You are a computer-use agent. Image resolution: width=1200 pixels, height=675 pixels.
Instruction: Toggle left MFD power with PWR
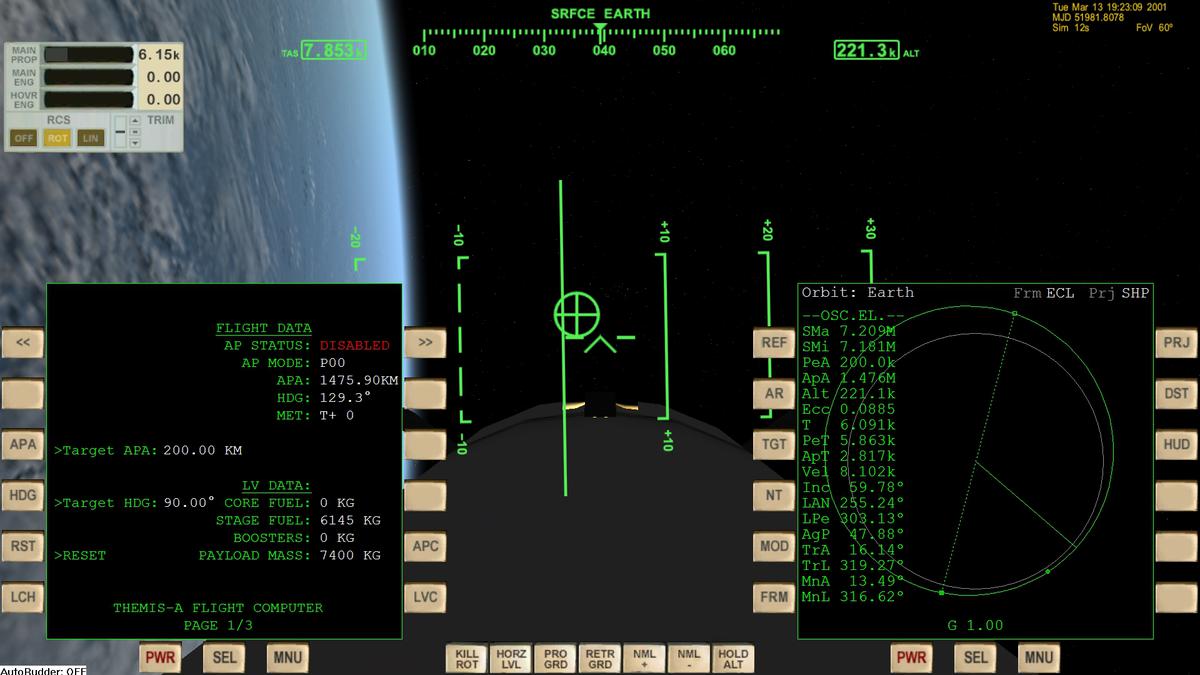[160, 658]
